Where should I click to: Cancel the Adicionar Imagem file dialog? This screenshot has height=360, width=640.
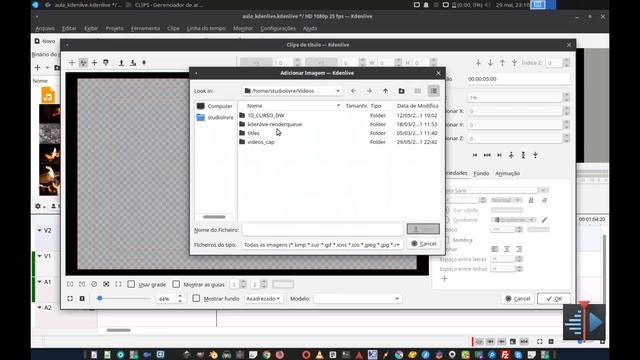point(423,244)
